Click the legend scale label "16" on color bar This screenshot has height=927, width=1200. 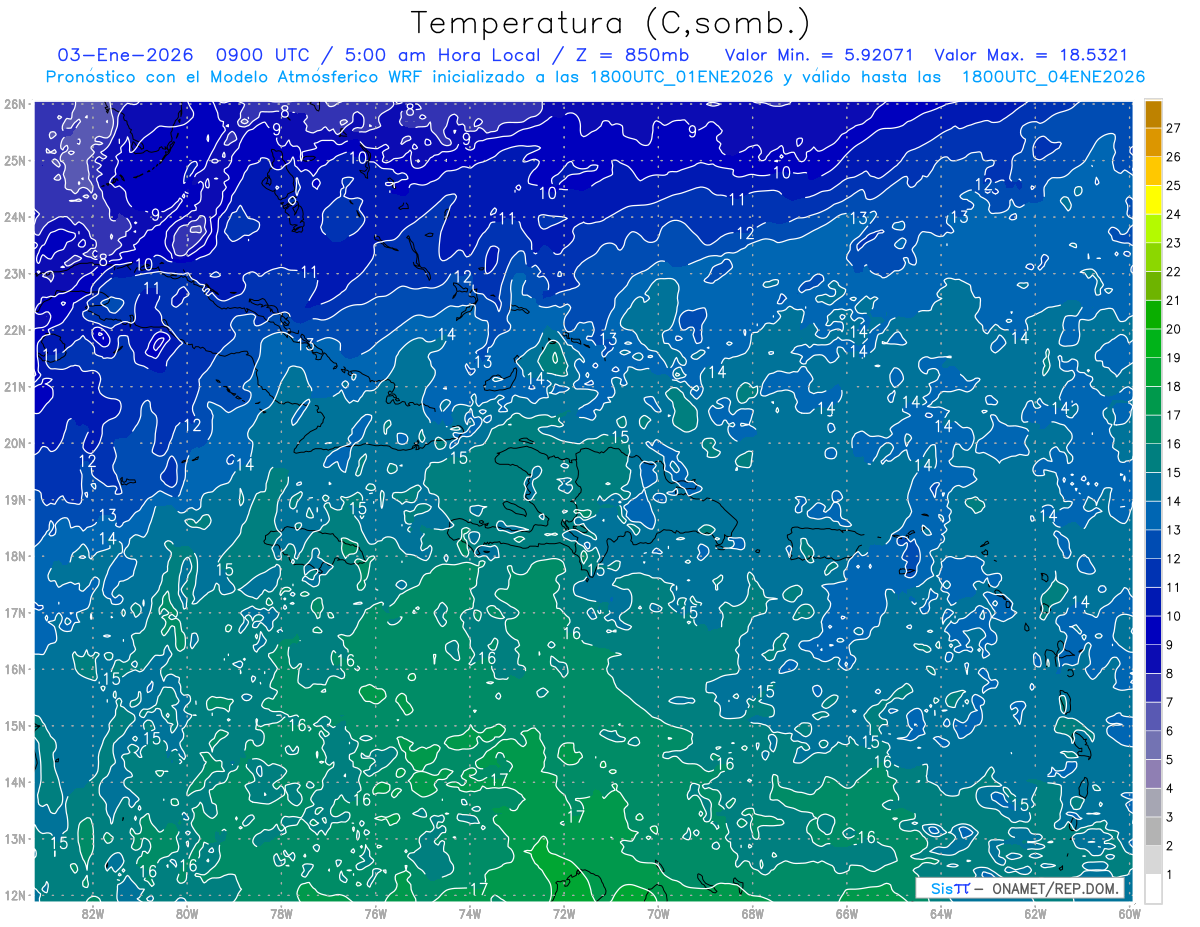tap(1174, 444)
